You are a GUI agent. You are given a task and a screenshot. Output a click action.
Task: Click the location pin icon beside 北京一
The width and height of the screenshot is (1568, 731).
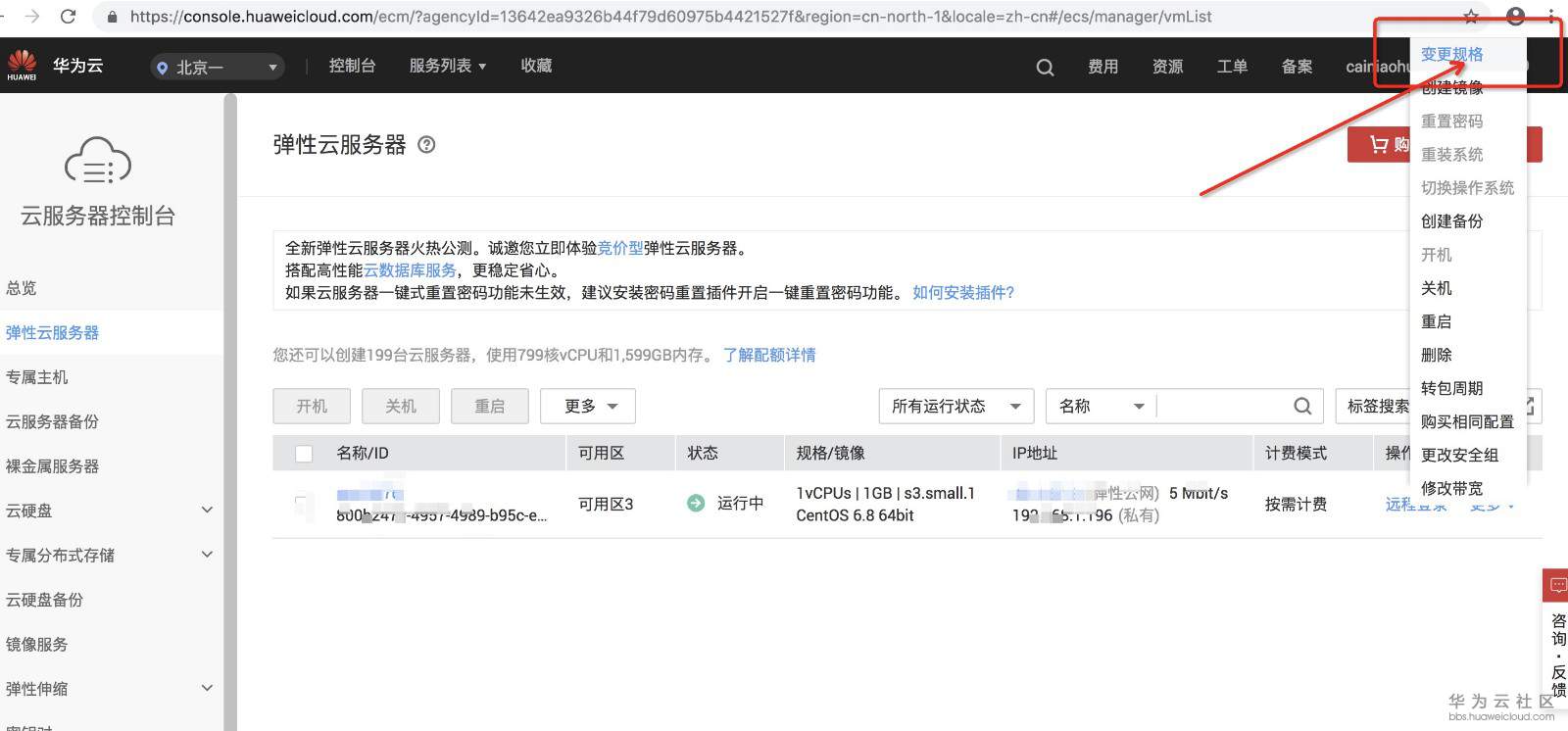tap(163, 68)
